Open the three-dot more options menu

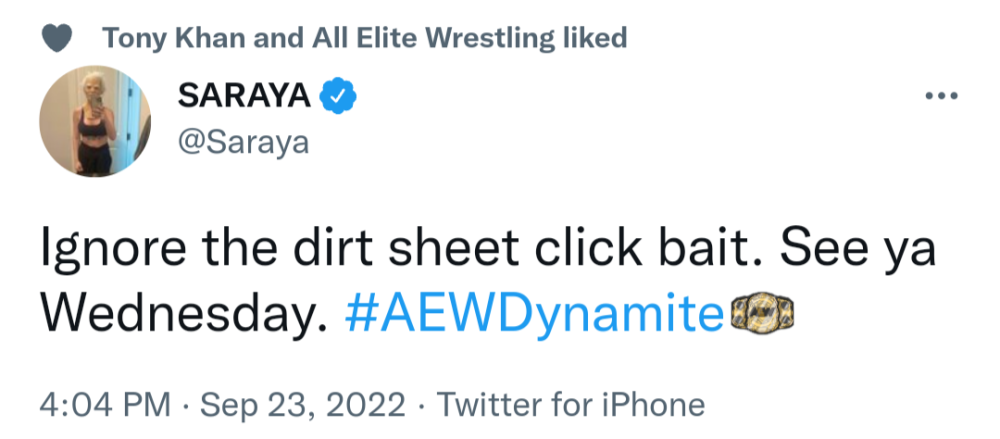[x=943, y=96]
